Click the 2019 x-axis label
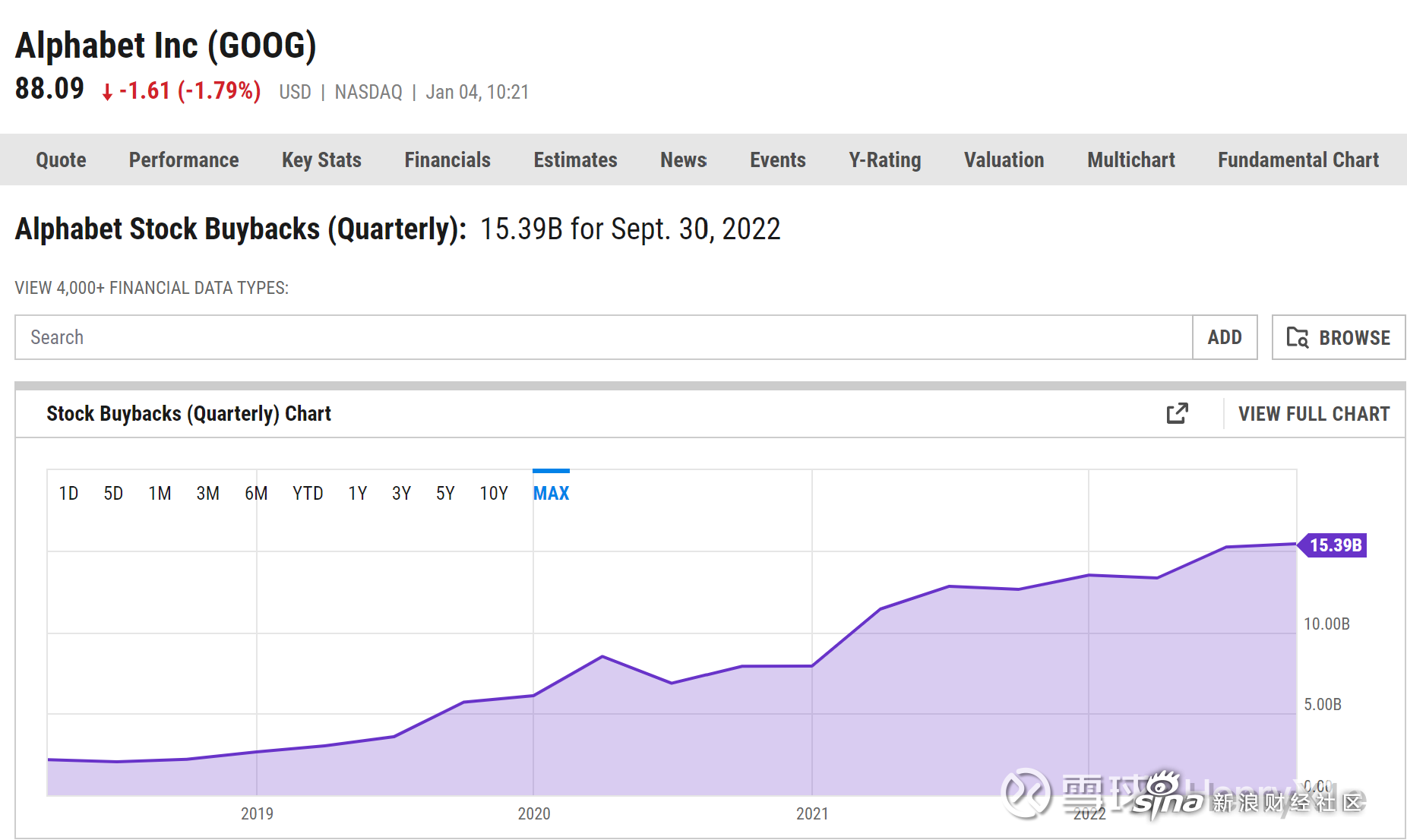This screenshot has width=1407, height=840. (x=257, y=814)
